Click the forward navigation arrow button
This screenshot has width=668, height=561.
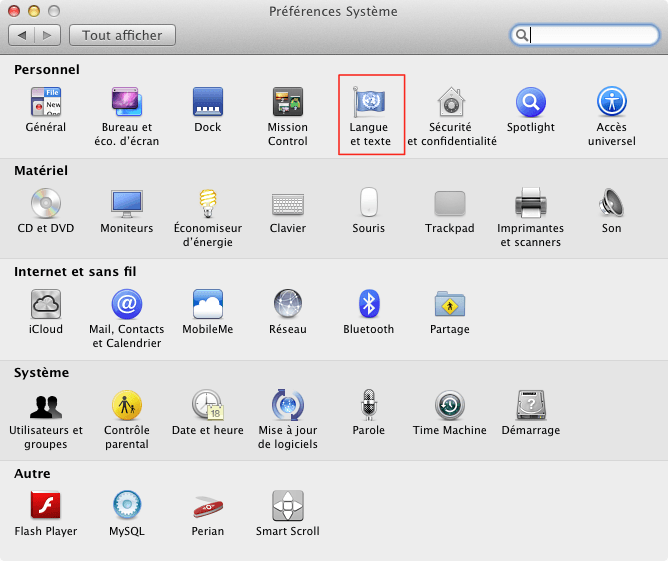(x=47, y=35)
